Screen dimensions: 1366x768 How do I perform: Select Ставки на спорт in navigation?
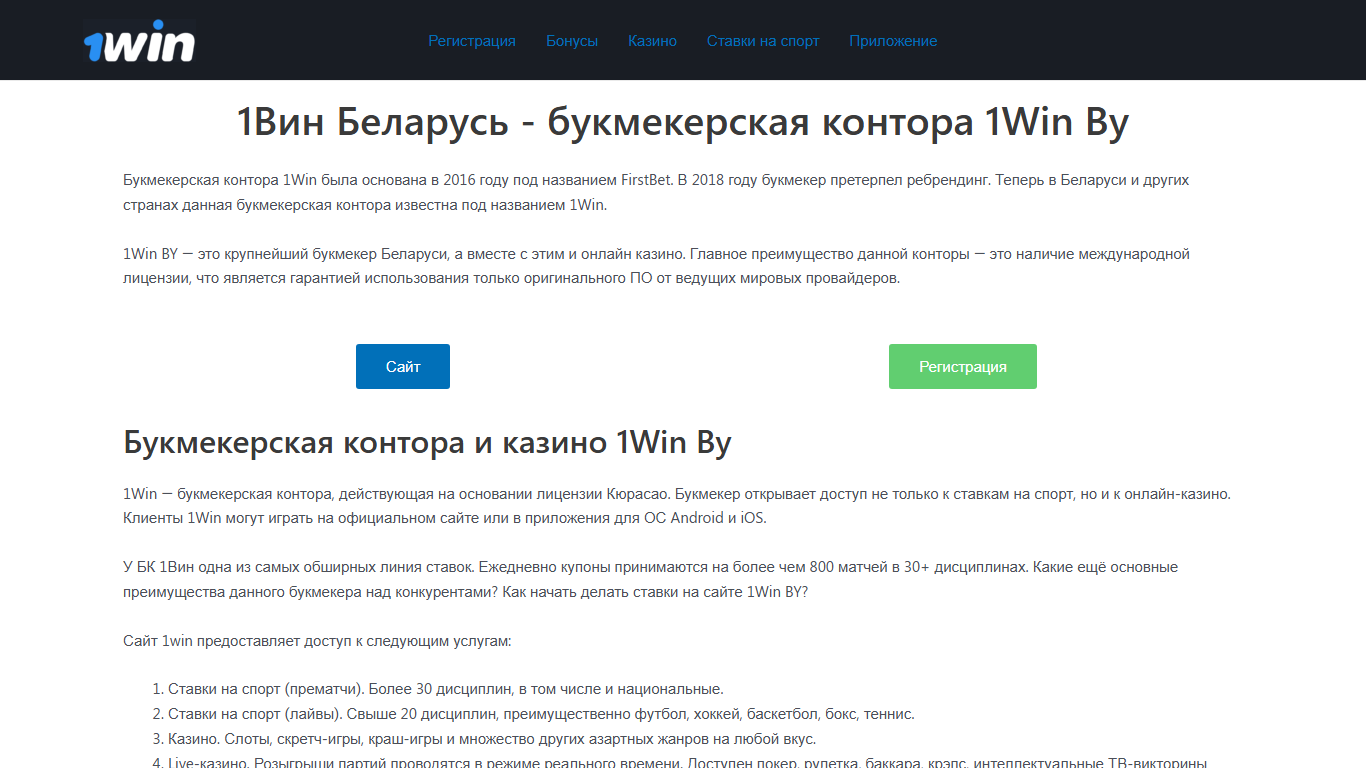(763, 41)
